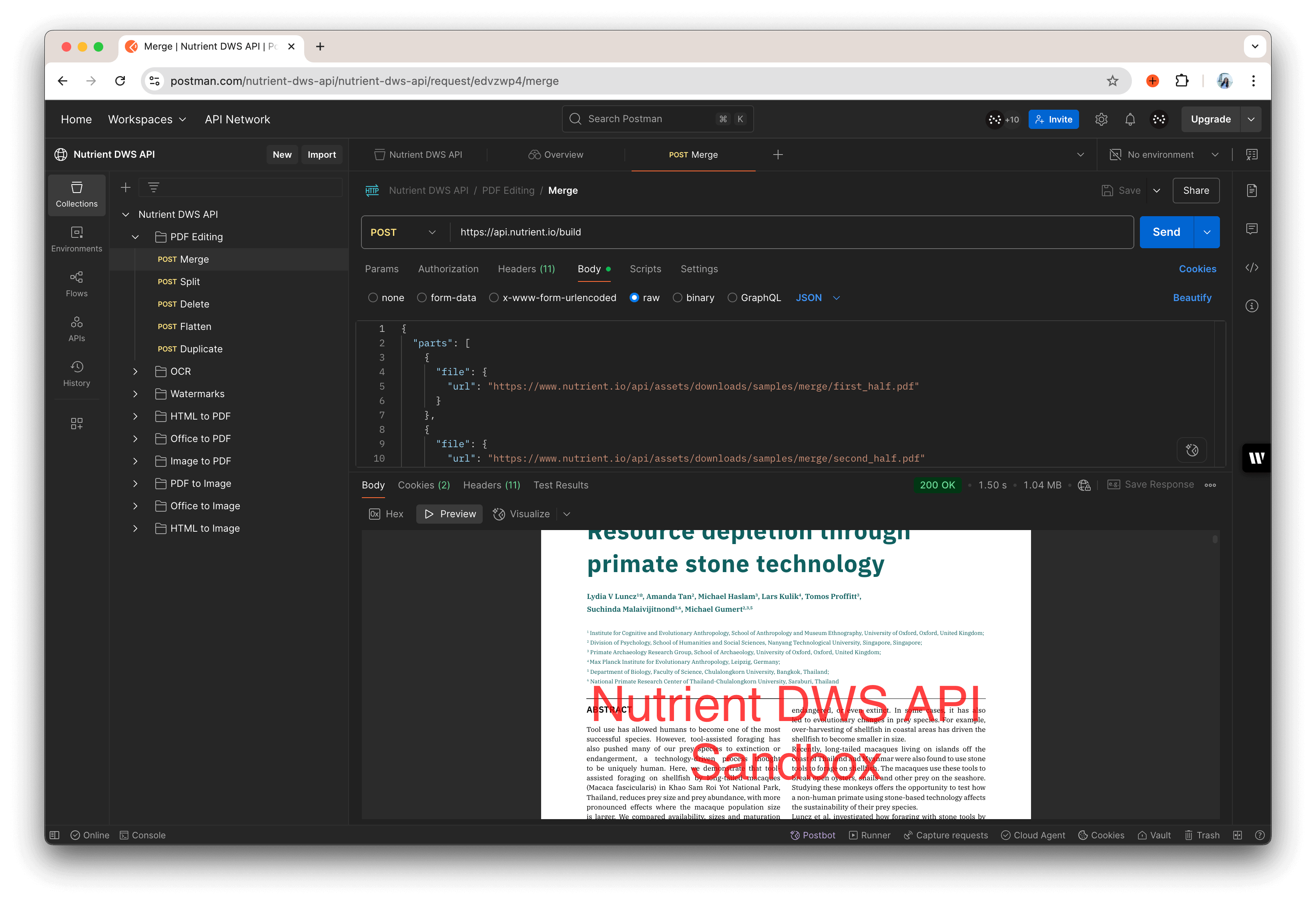Image resolution: width=1316 pixels, height=904 pixels.
Task: Open the Environments panel in left sidebar
Action: (76, 239)
